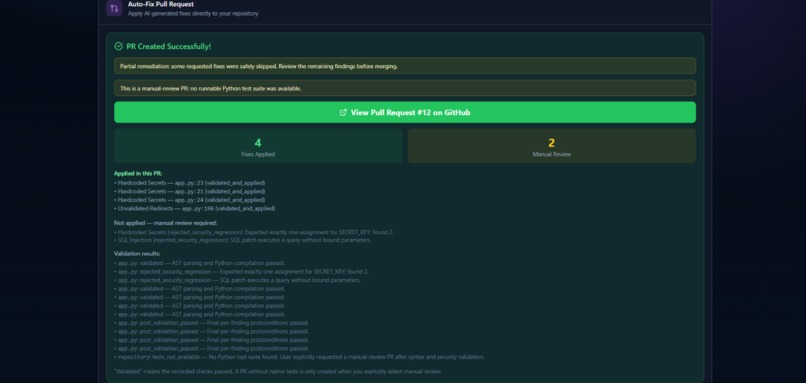Click 'Not applied — manual review required' heading
This screenshot has width=806, height=383.
[x=166, y=223]
